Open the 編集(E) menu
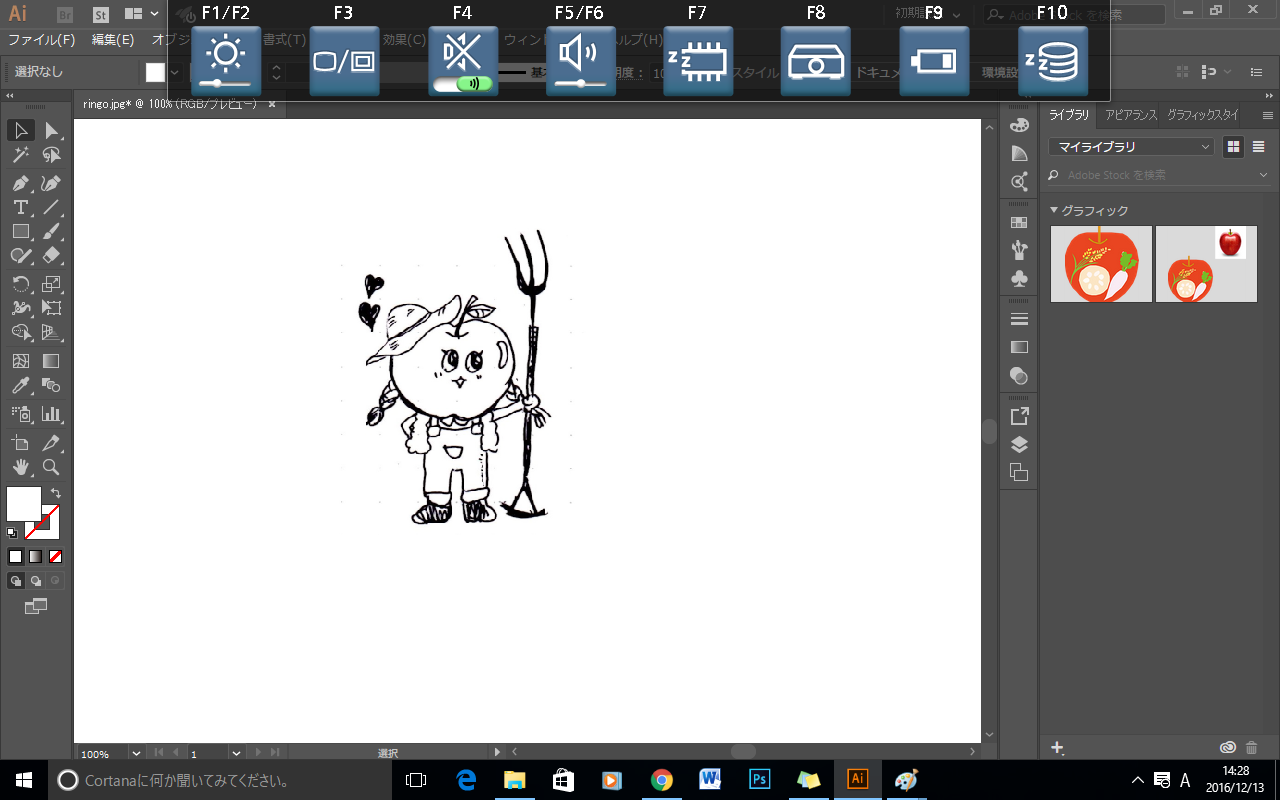This screenshot has height=800, width=1280. (113, 40)
